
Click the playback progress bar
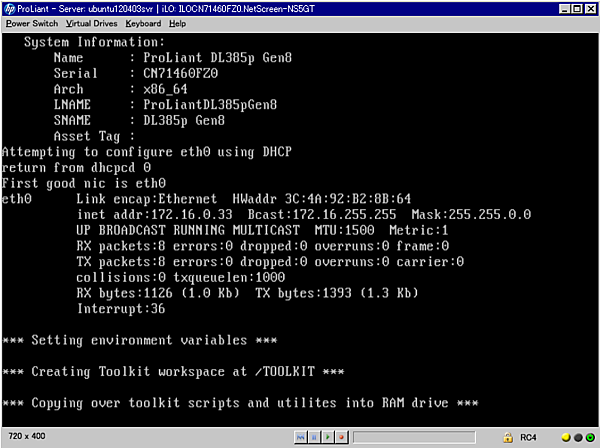[414, 437]
